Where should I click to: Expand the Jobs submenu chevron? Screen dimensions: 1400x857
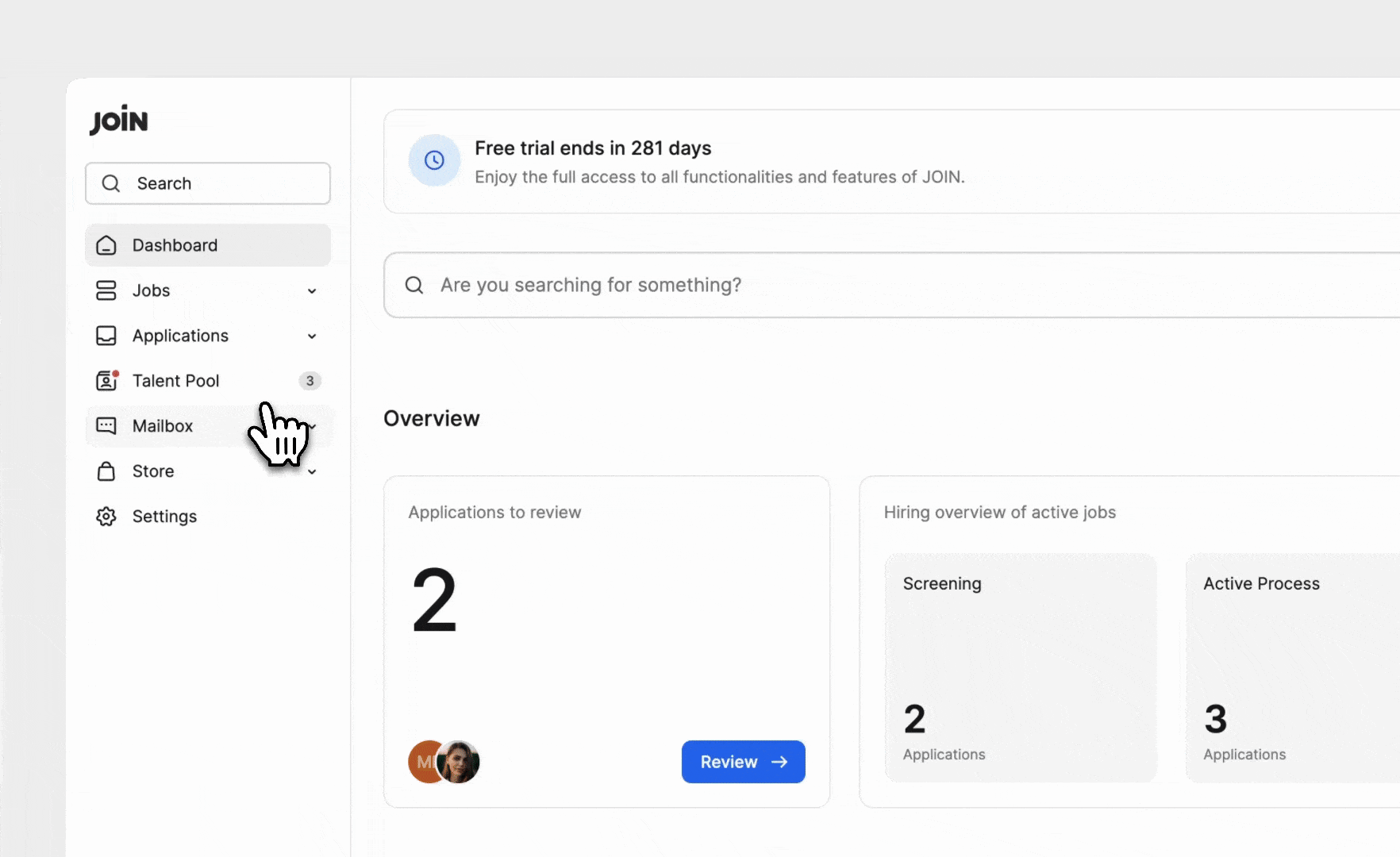pyautogui.click(x=312, y=291)
